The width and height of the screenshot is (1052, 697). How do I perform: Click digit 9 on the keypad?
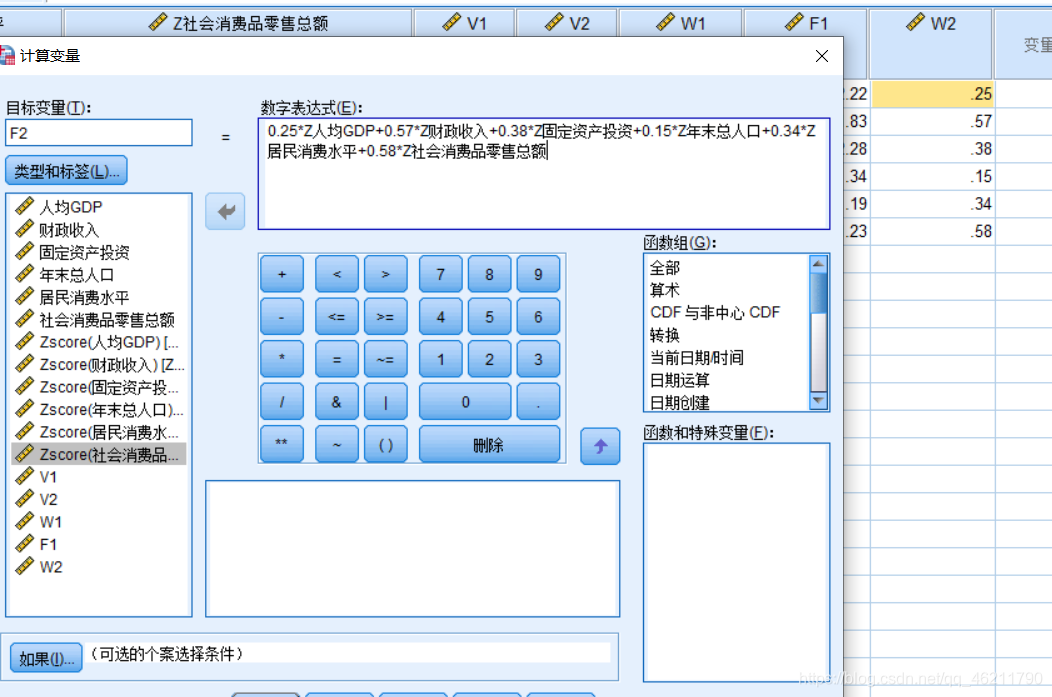[x=538, y=274]
